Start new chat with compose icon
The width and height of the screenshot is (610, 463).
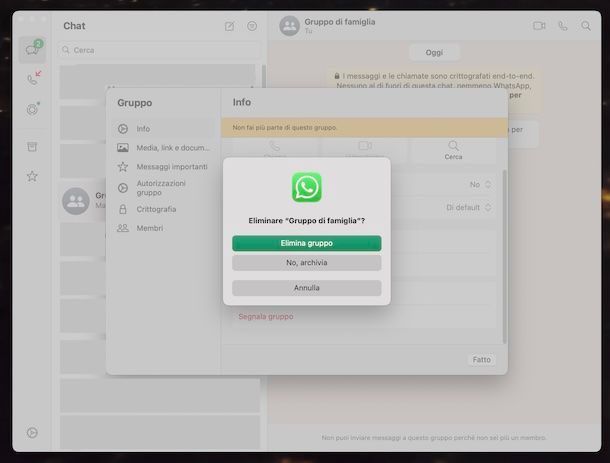pyautogui.click(x=230, y=26)
